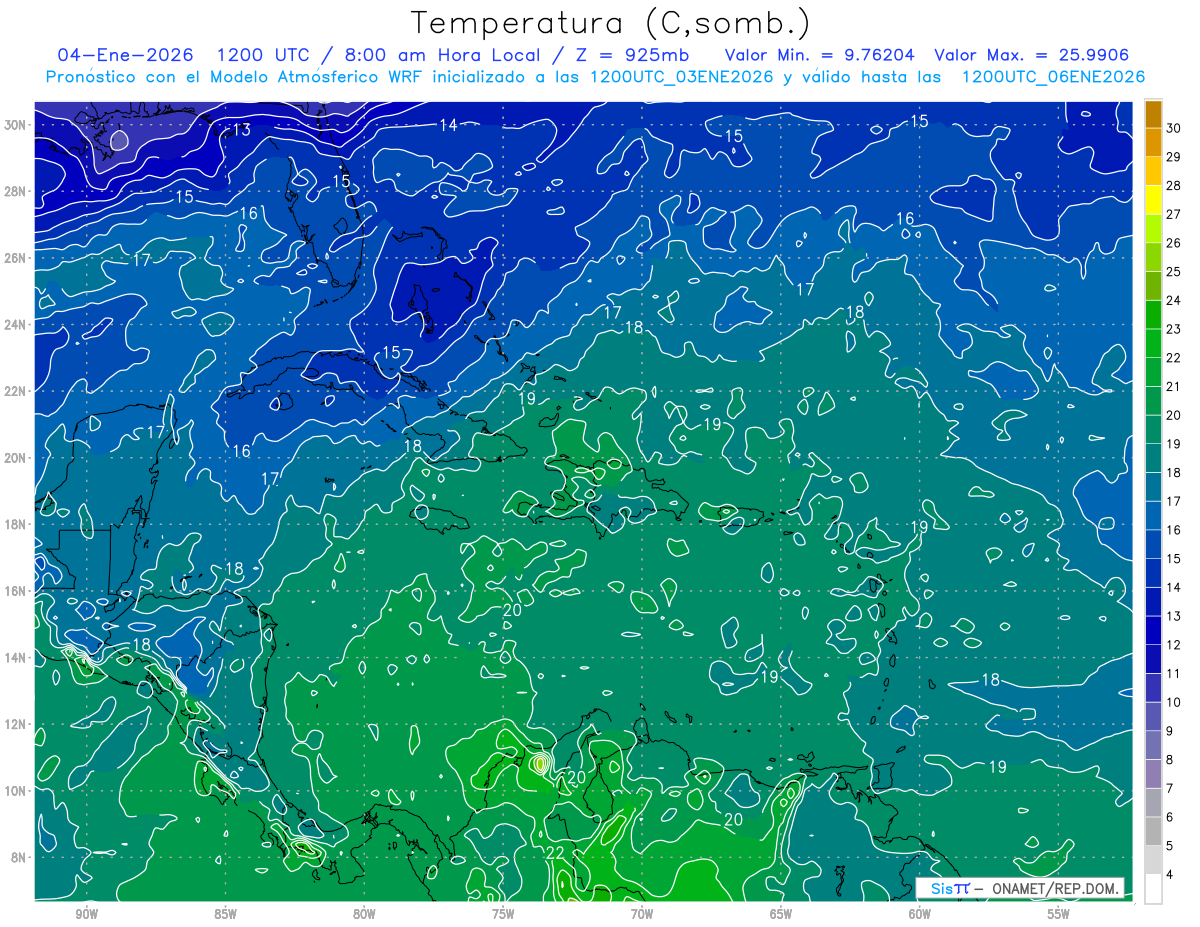The height and width of the screenshot is (927, 1200).
Task: Click the valid-until time "1200UTC_06ENE2026"
Action: click(1053, 77)
